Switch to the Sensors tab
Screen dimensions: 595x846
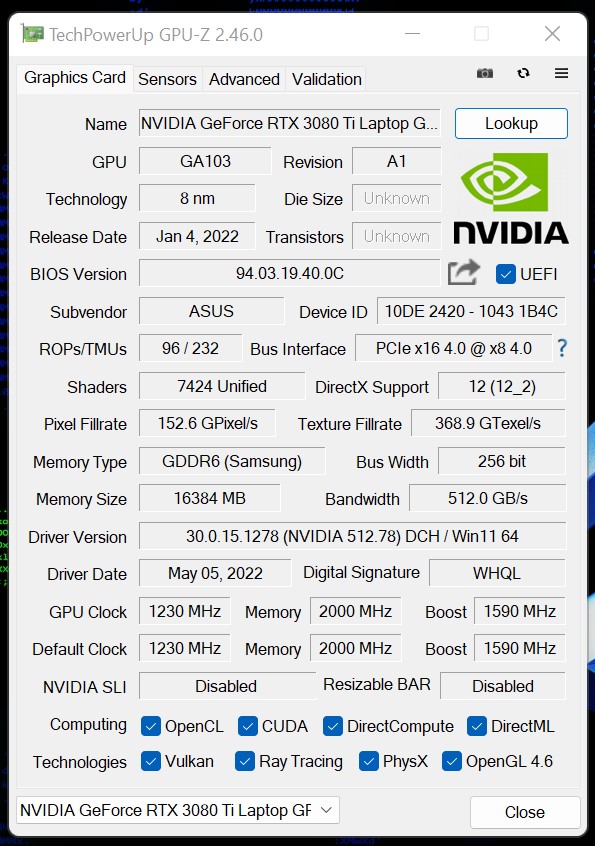pos(167,79)
